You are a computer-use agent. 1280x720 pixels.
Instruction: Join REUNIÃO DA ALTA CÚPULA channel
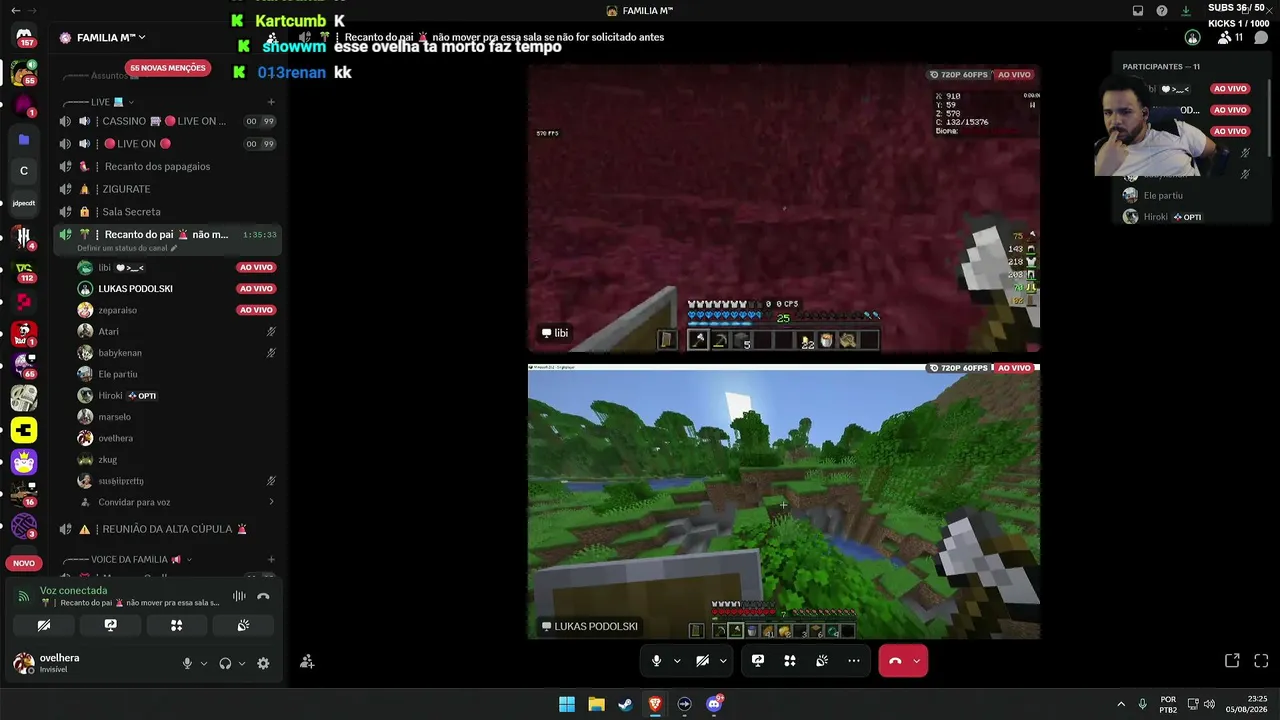[168, 529]
